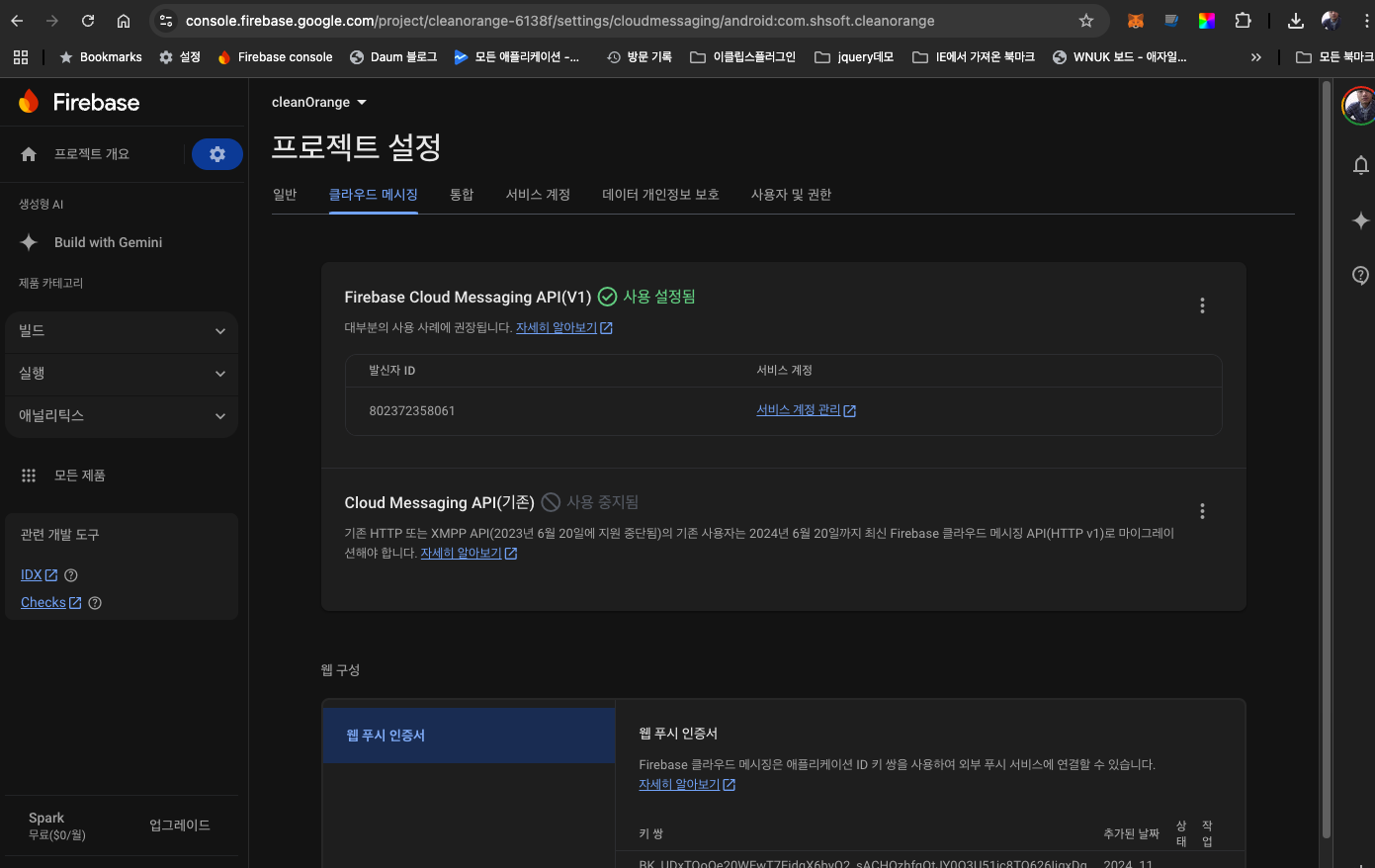Expand the 빌드 category
Screen dimensions: 1375x868
122,331
